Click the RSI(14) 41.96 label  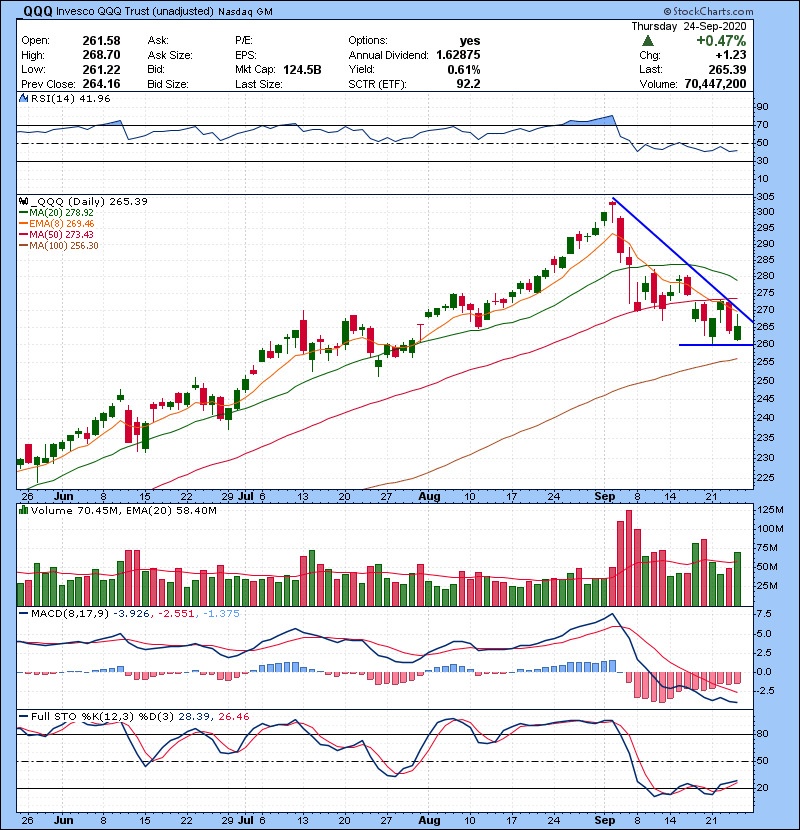70,98
